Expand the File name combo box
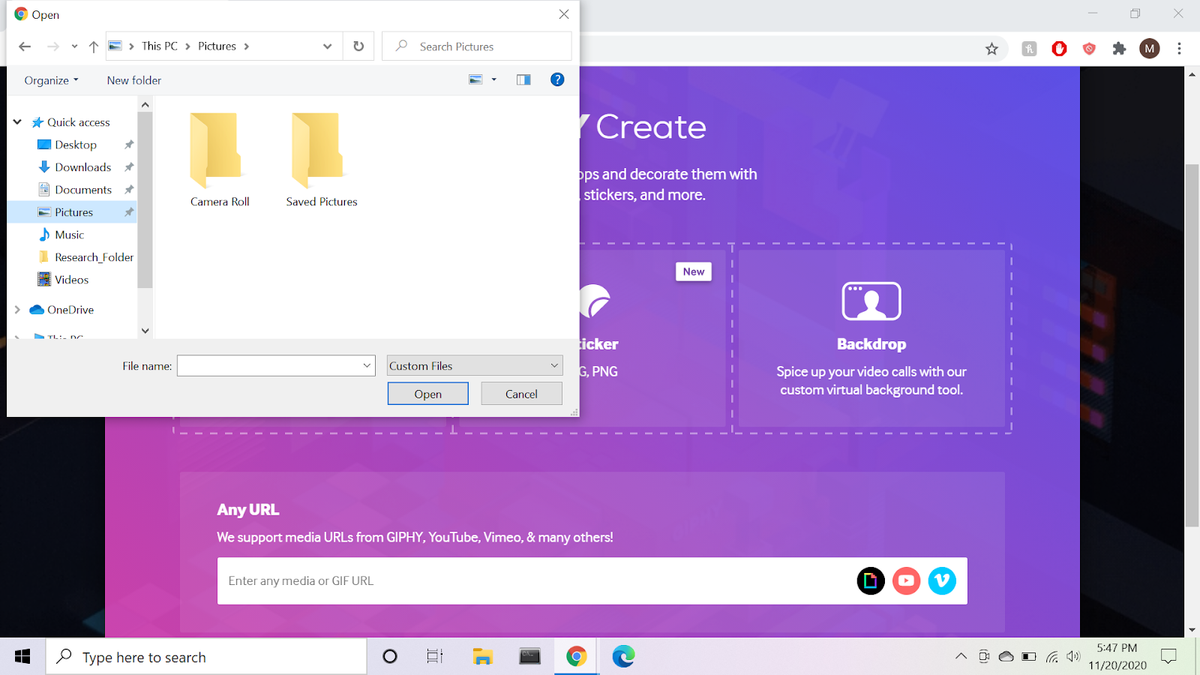This screenshot has width=1200, height=675. [x=366, y=365]
